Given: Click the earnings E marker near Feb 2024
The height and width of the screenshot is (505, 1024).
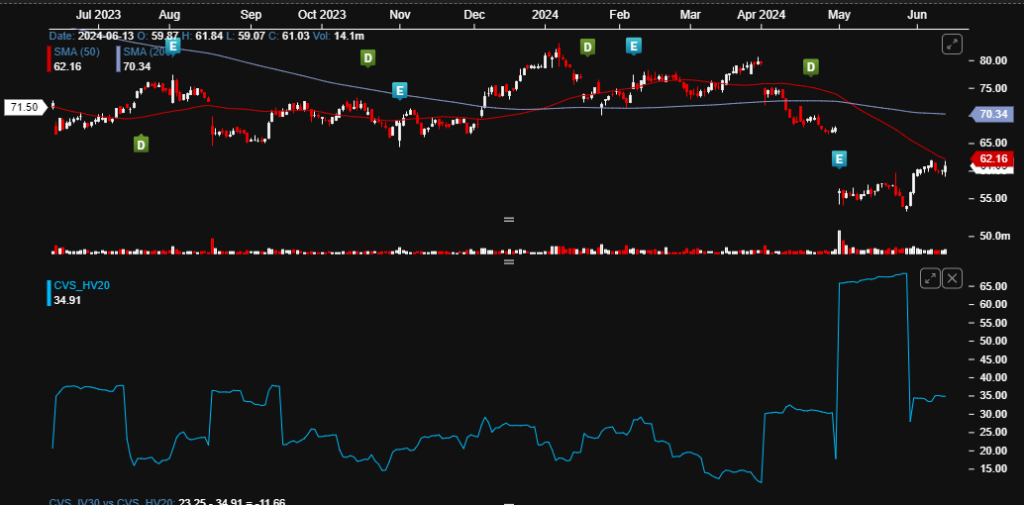Looking at the screenshot, I should [x=633, y=46].
